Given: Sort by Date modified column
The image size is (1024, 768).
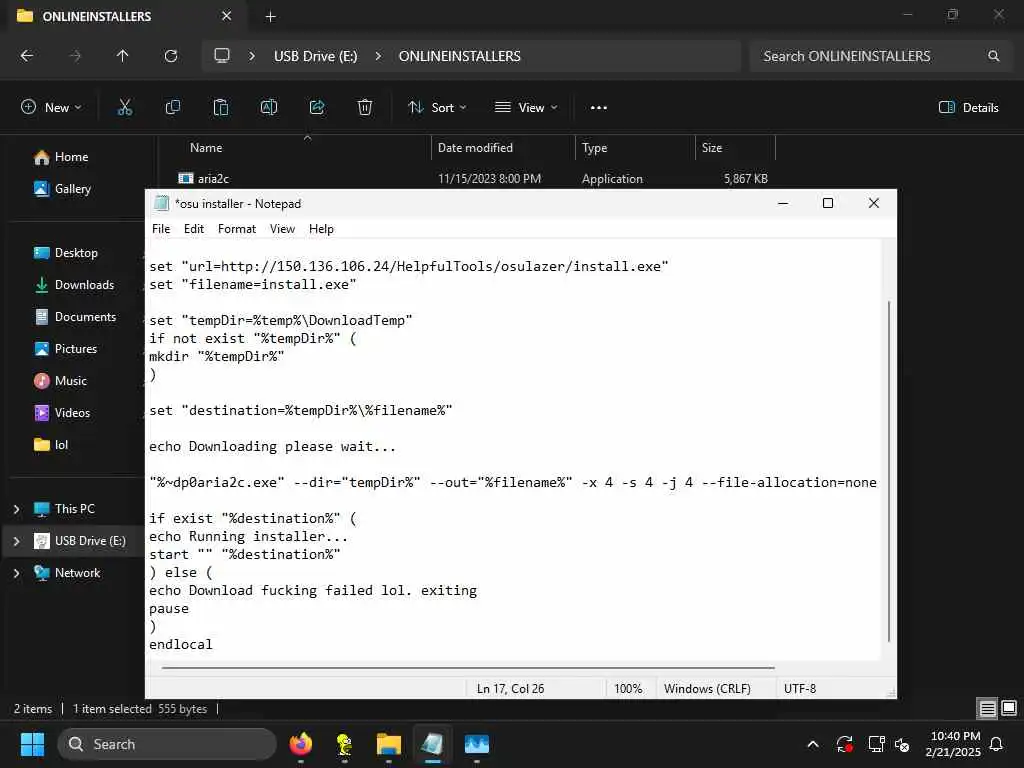Looking at the screenshot, I should 475,148.
